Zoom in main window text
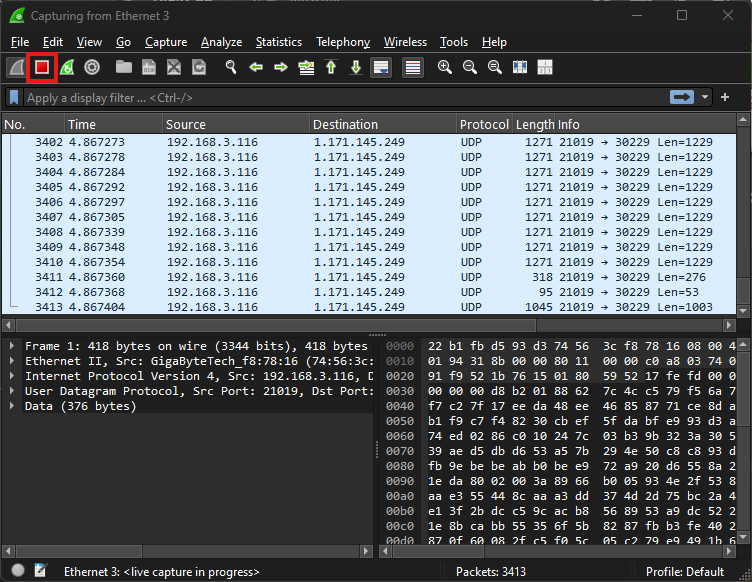Viewport: 752px width, 582px height. coord(445,68)
